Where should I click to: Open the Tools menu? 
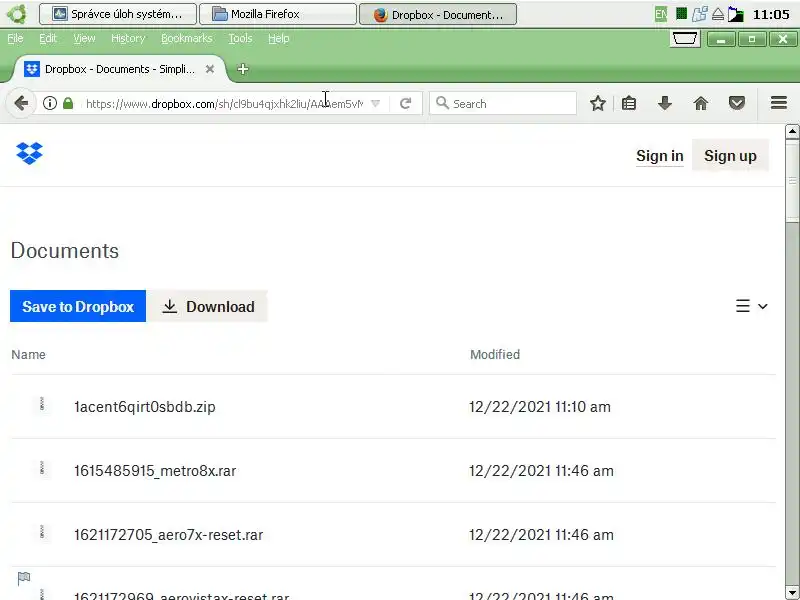pos(240,38)
